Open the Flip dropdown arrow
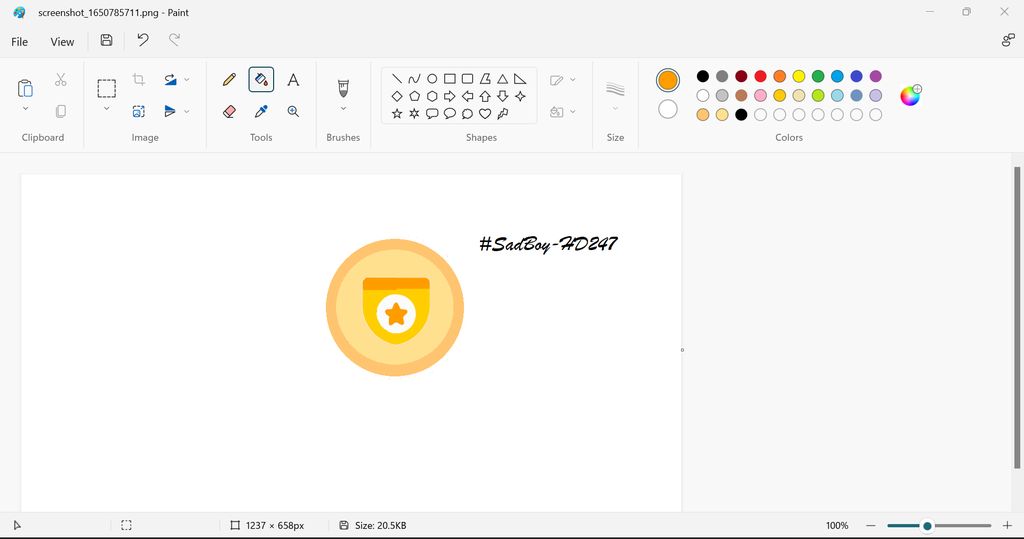 click(187, 112)
